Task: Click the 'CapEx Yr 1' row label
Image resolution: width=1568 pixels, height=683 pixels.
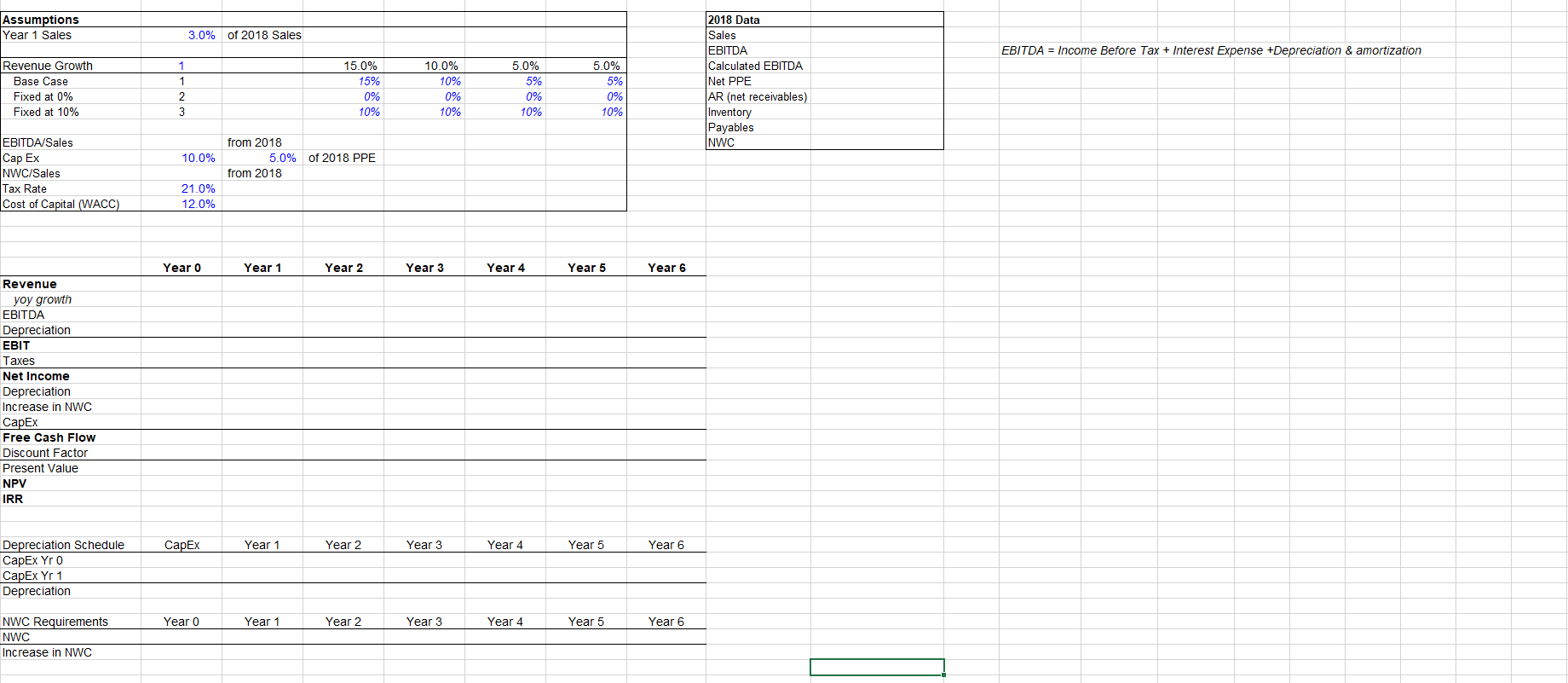Action: (x=32, y=576)
